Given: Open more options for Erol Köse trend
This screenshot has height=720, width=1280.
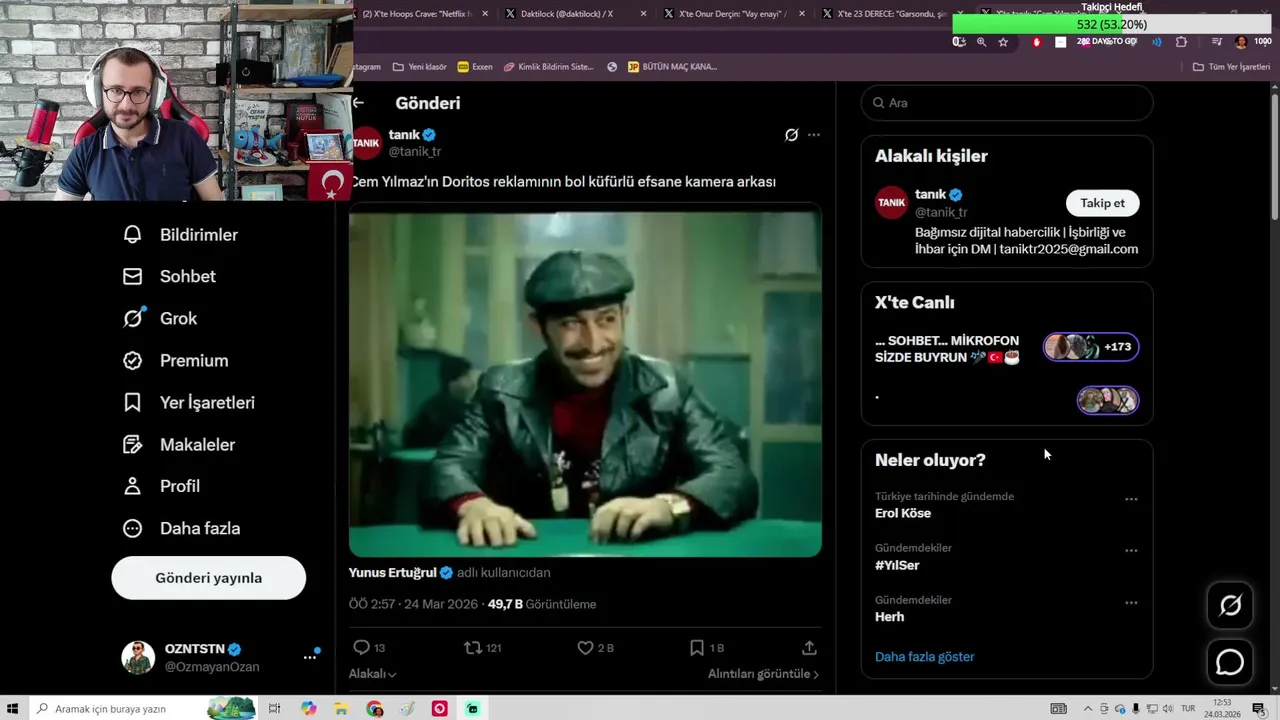Looking at the screenshot, I should (1131, 499).
